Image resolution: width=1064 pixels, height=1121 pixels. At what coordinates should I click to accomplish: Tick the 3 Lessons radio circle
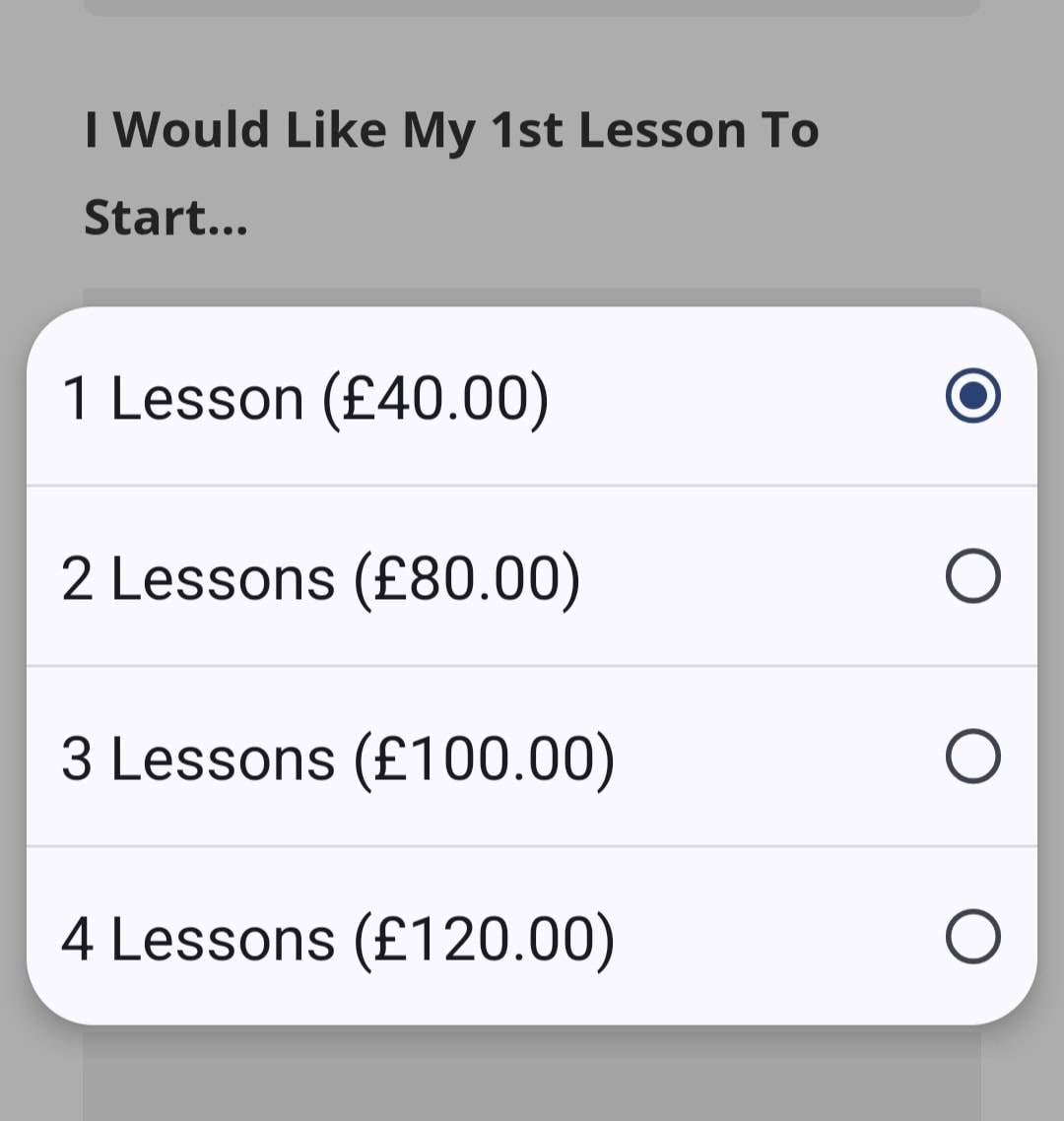972,757
